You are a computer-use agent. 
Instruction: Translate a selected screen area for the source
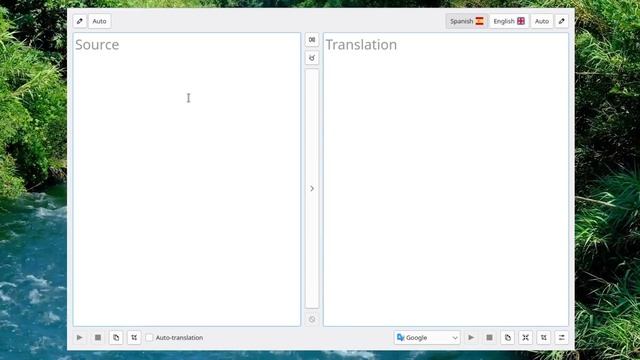coord(134,338)
